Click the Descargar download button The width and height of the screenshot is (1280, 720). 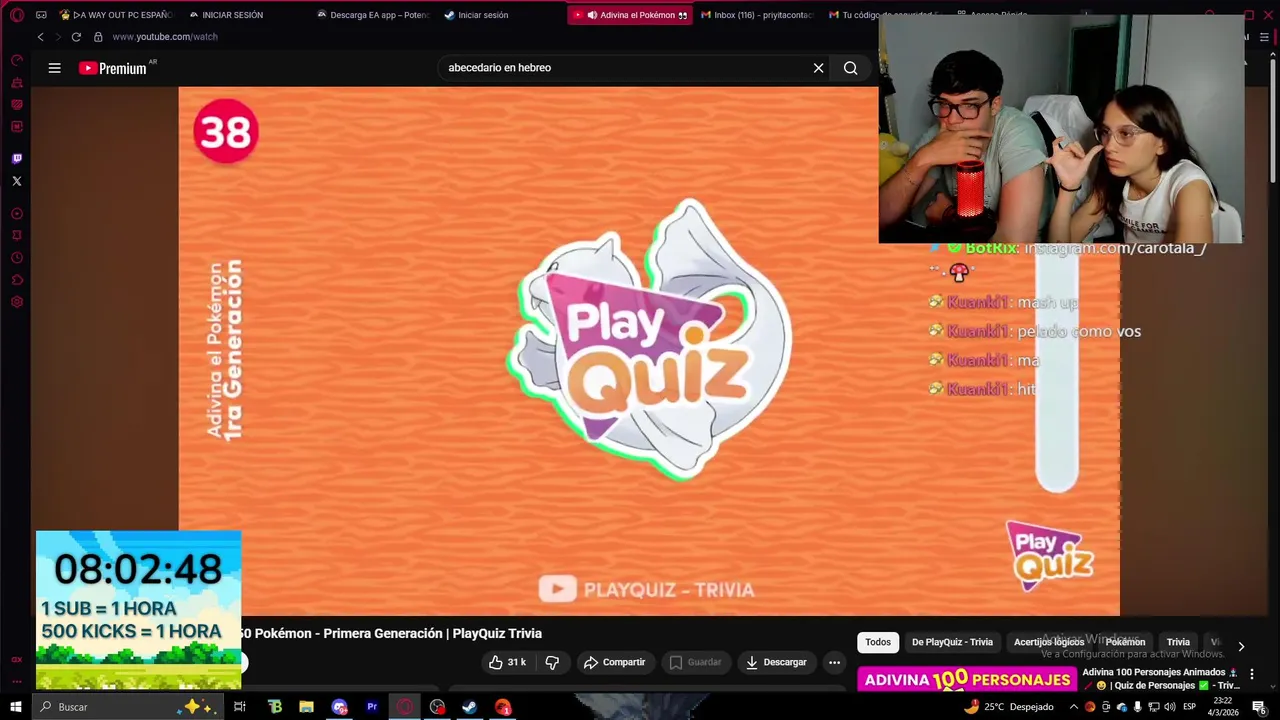tap(776, 662)
